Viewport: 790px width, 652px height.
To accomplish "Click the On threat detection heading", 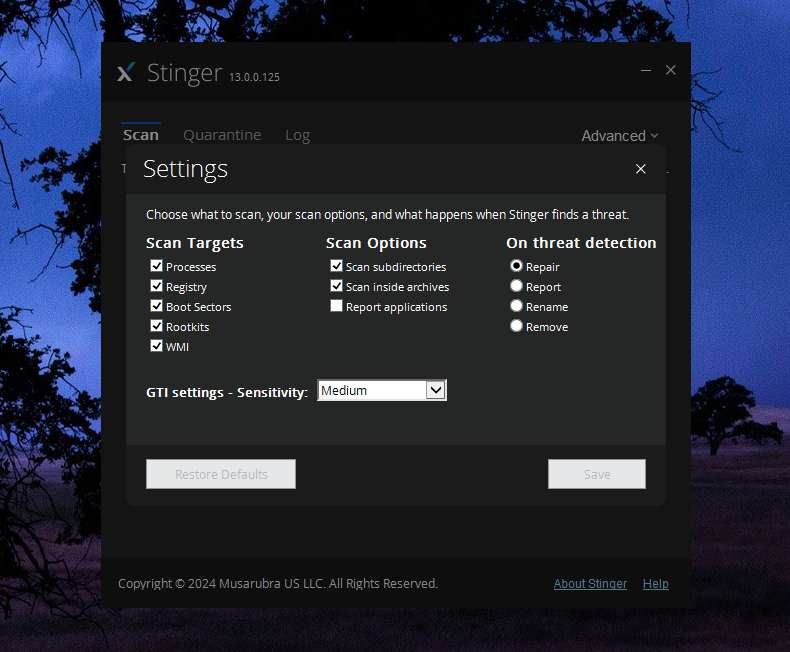I will point(581,243).
